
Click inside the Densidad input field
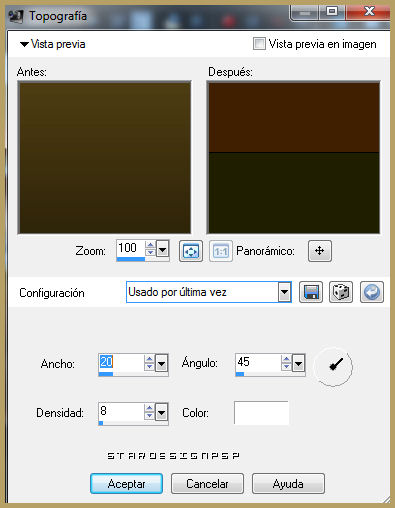(x=121, y=412)
